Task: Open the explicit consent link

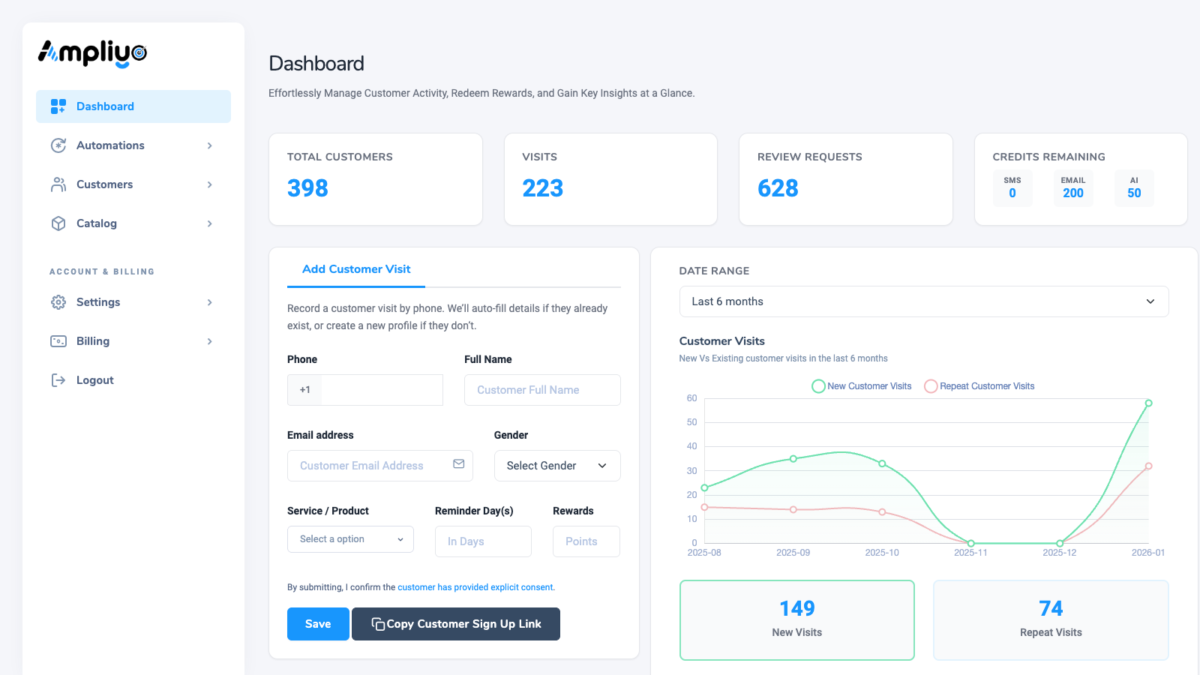Action: pos(475,587)
